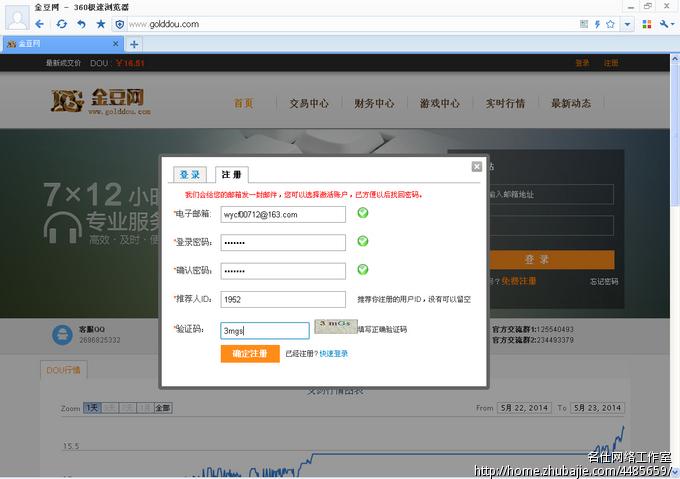
Task: Refresh the captcha image
Action: pyautogui.click(x=336, y=327)
